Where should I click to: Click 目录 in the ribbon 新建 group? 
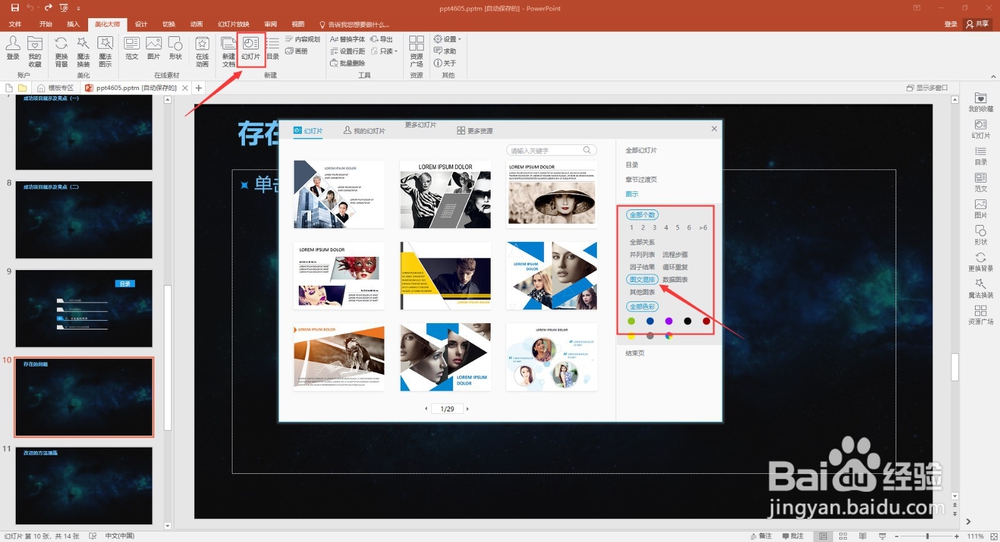point(273,48)
